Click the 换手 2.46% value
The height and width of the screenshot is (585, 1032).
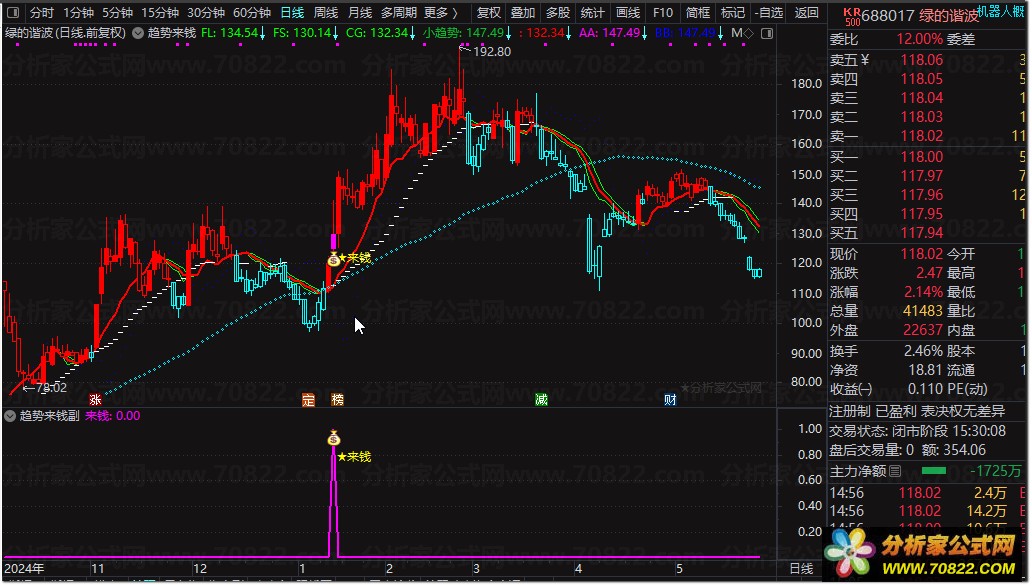click(x=923, y=351)
